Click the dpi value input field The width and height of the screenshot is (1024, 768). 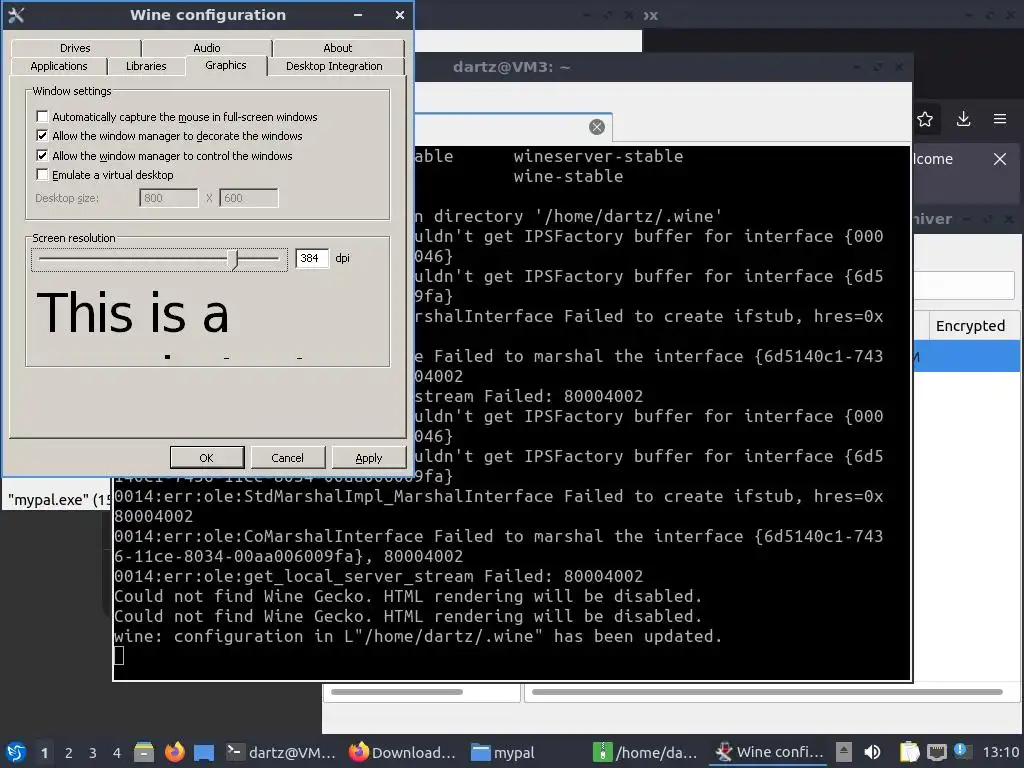pyautogui.click(x=312, y=258)
